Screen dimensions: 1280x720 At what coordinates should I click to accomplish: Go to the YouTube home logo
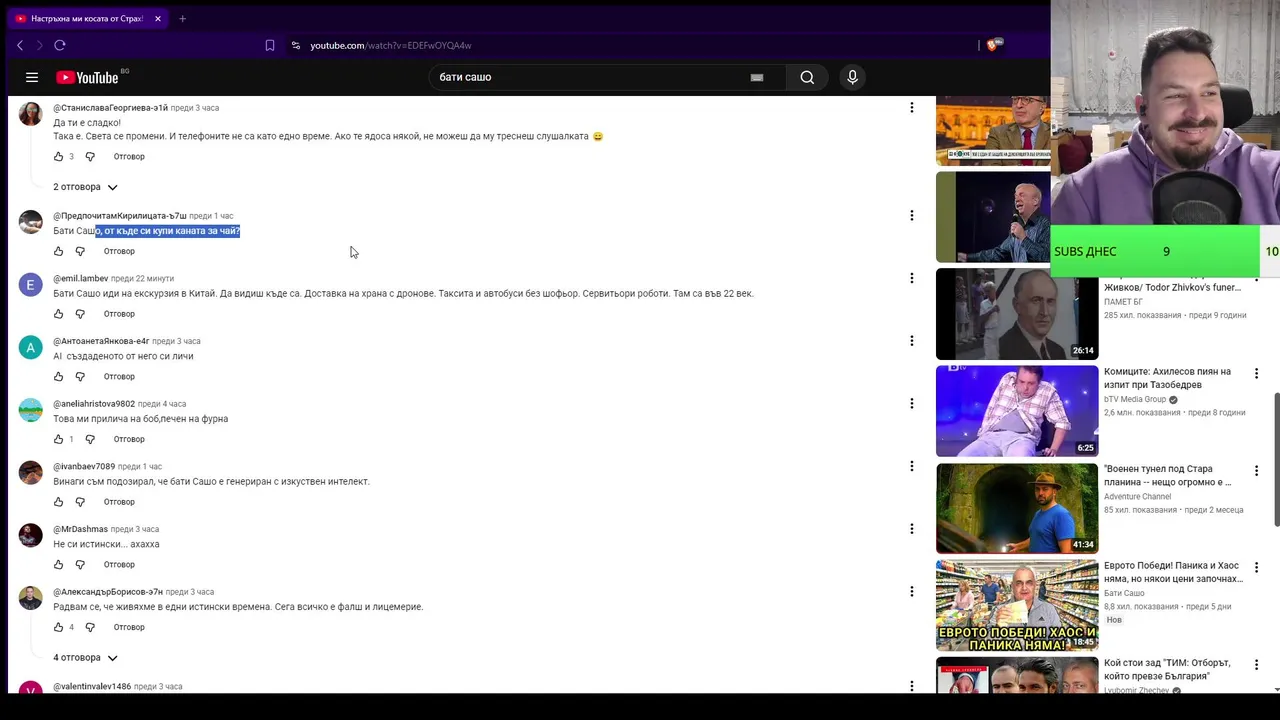[x=87, y=77]
